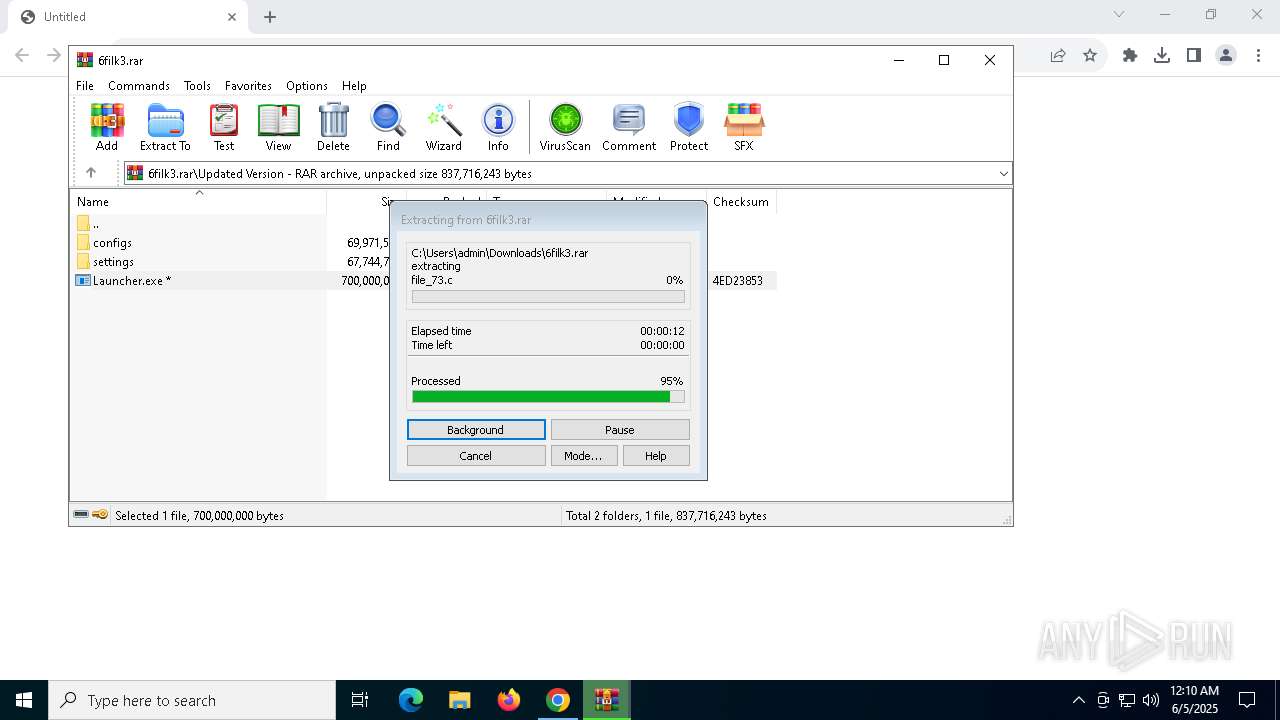Open the Options menu
Image resolution: width=1280 pixels, height=720 pixels.
pos(307,86)
